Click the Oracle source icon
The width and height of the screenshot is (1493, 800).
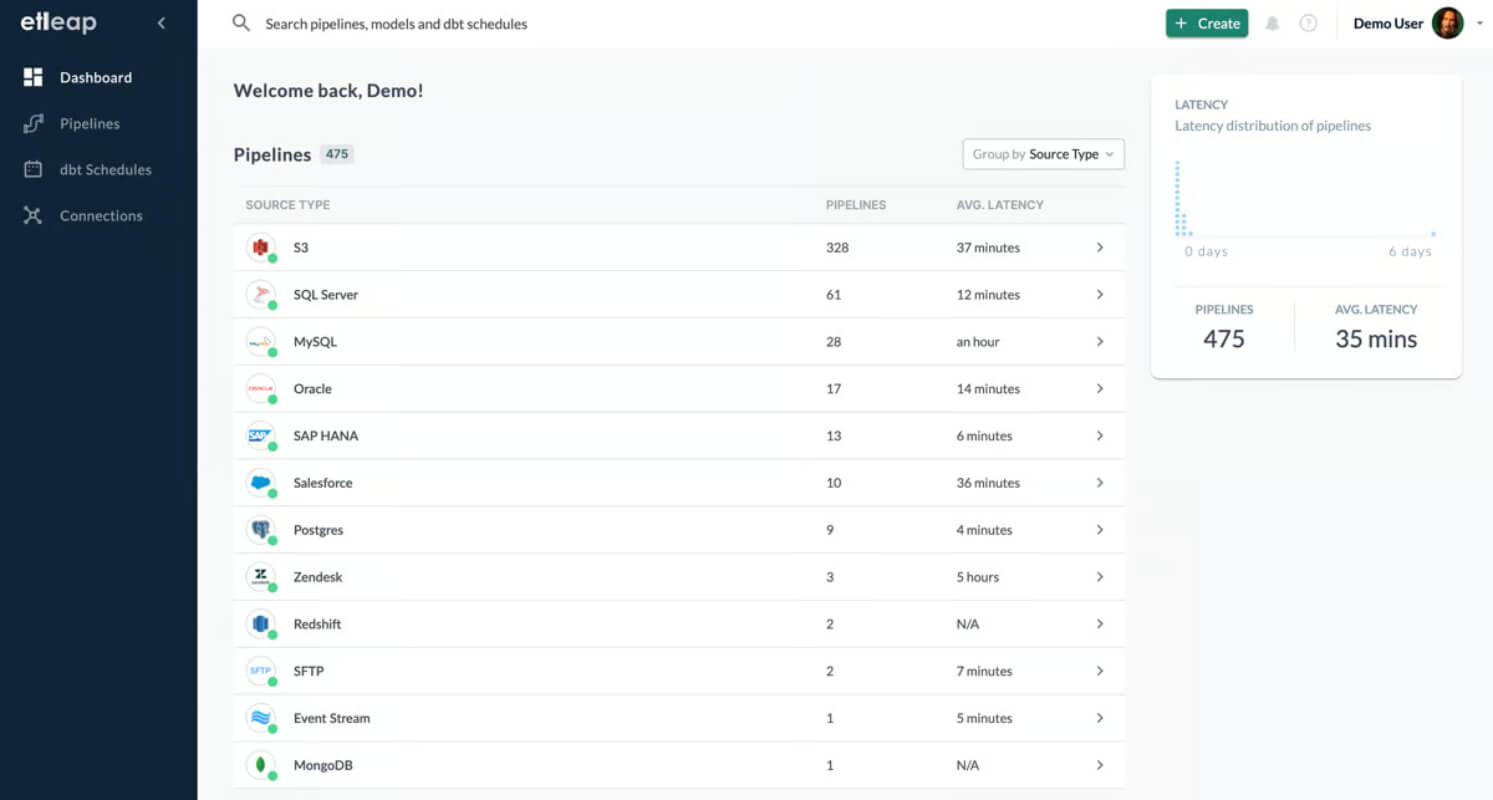[x=261, y=388]
